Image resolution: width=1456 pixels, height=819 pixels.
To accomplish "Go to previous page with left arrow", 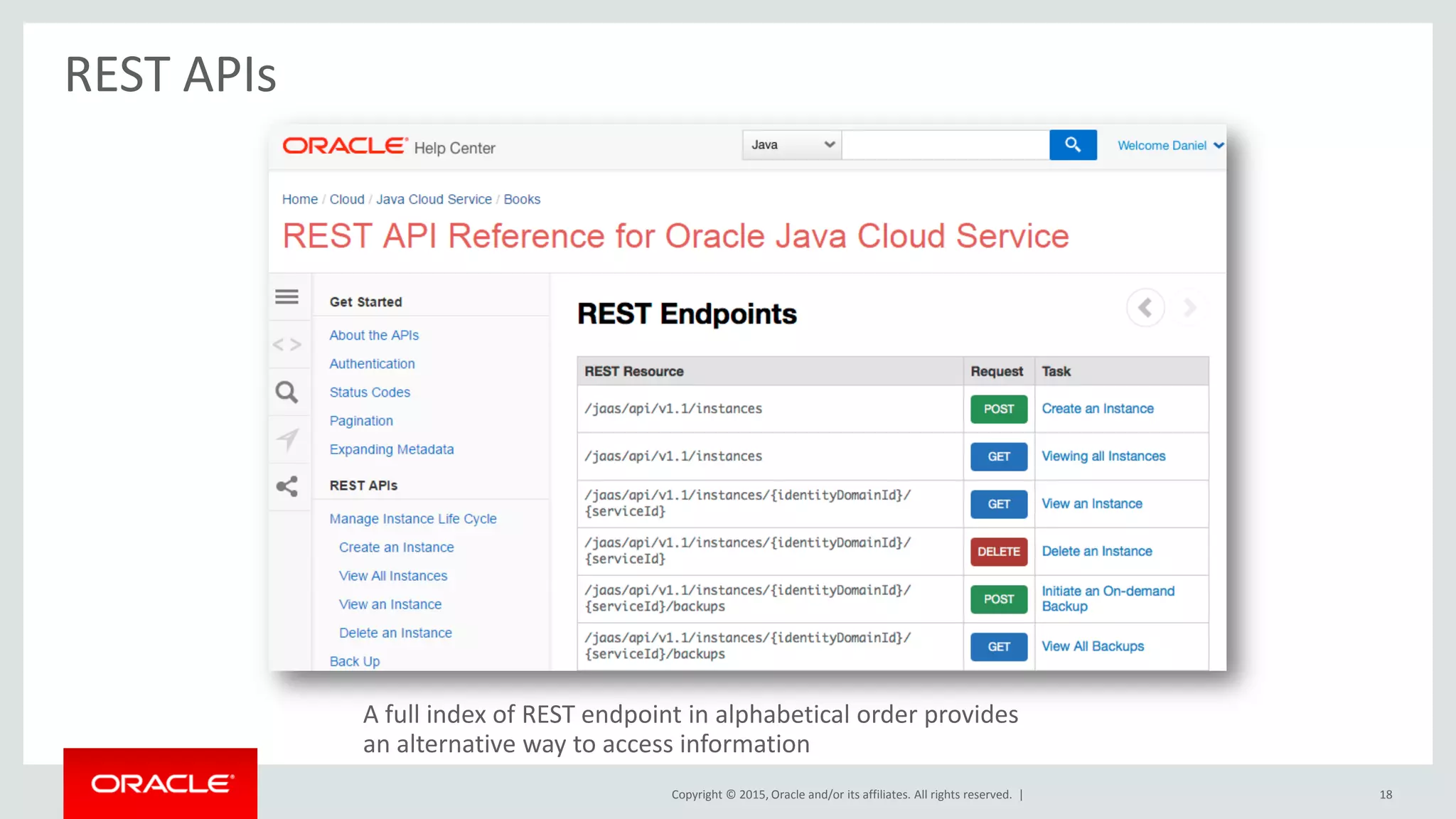I will pos(1145,308).
